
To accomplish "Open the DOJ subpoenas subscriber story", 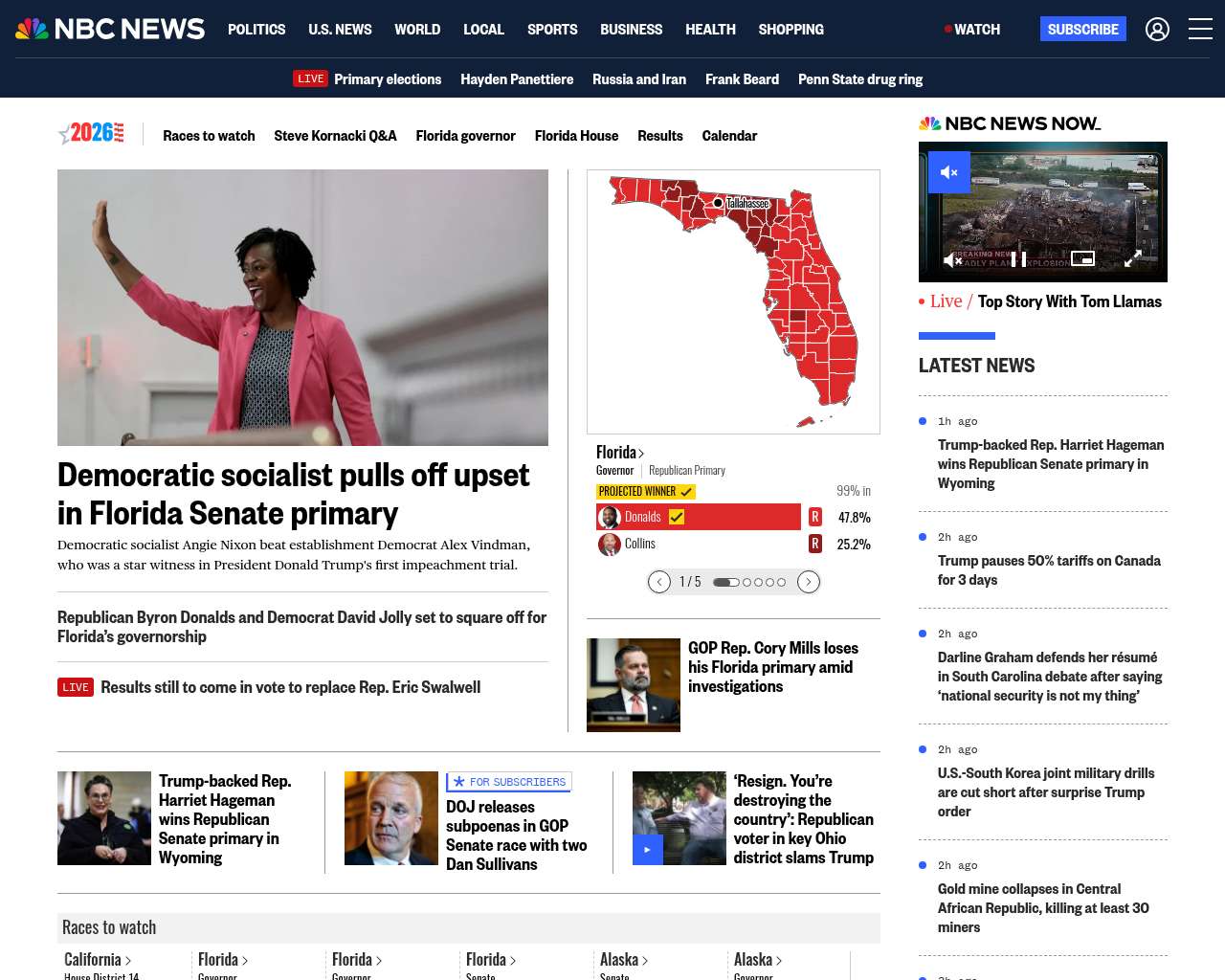I will pyautogui.click(x=517, y=835).
